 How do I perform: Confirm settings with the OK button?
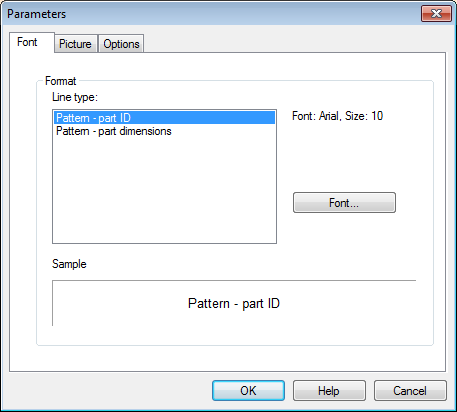coord(248,390)
